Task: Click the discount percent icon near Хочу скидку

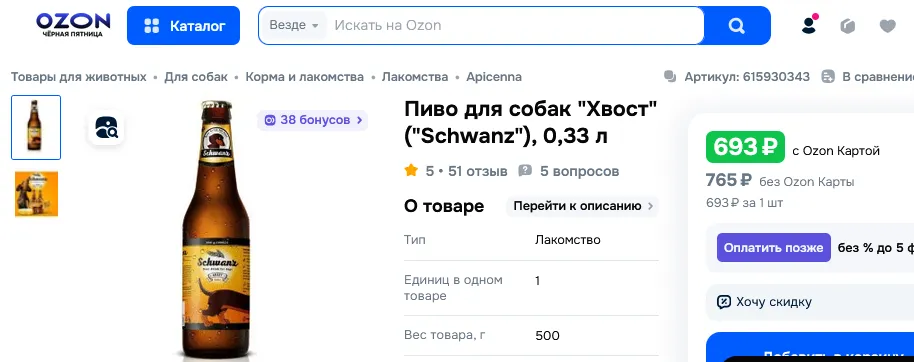Action: click(x=723, y=302)
